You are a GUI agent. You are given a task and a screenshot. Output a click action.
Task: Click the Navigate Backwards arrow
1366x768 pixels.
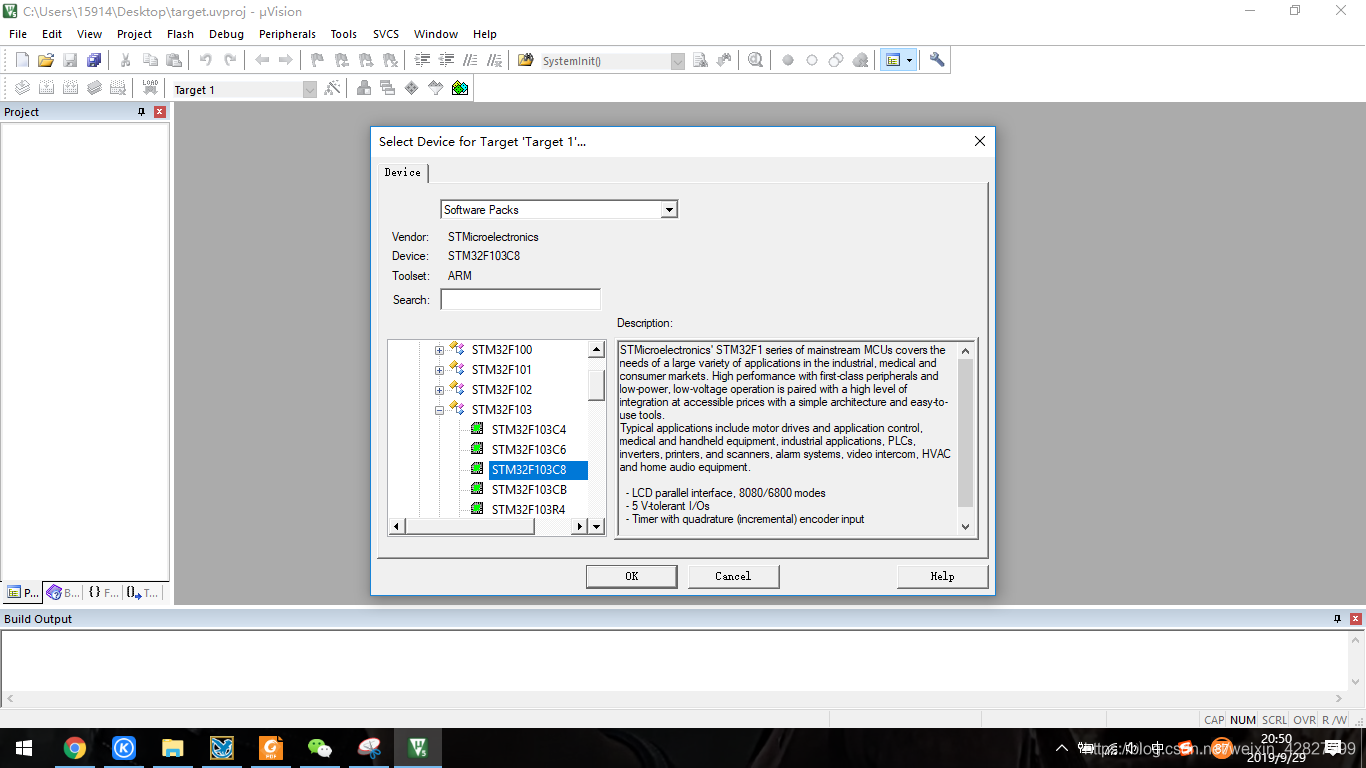pos(262,60)
